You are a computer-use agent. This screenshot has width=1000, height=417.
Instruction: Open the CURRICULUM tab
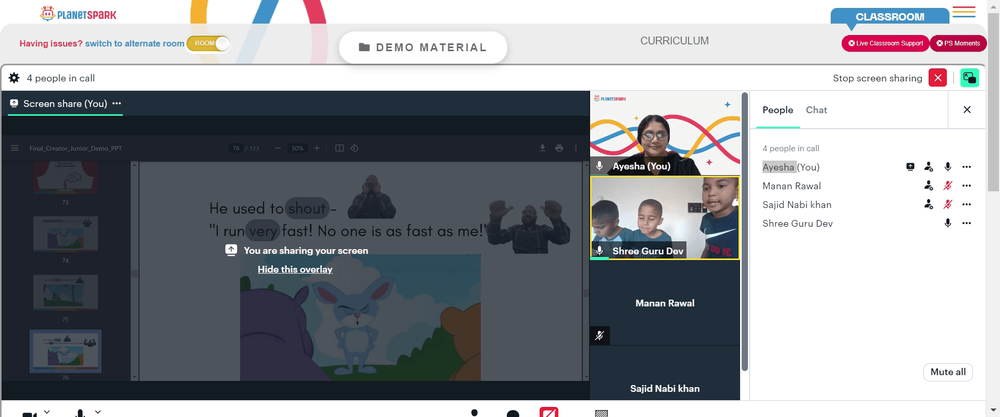pyautogui.click(x=674, y=41)
